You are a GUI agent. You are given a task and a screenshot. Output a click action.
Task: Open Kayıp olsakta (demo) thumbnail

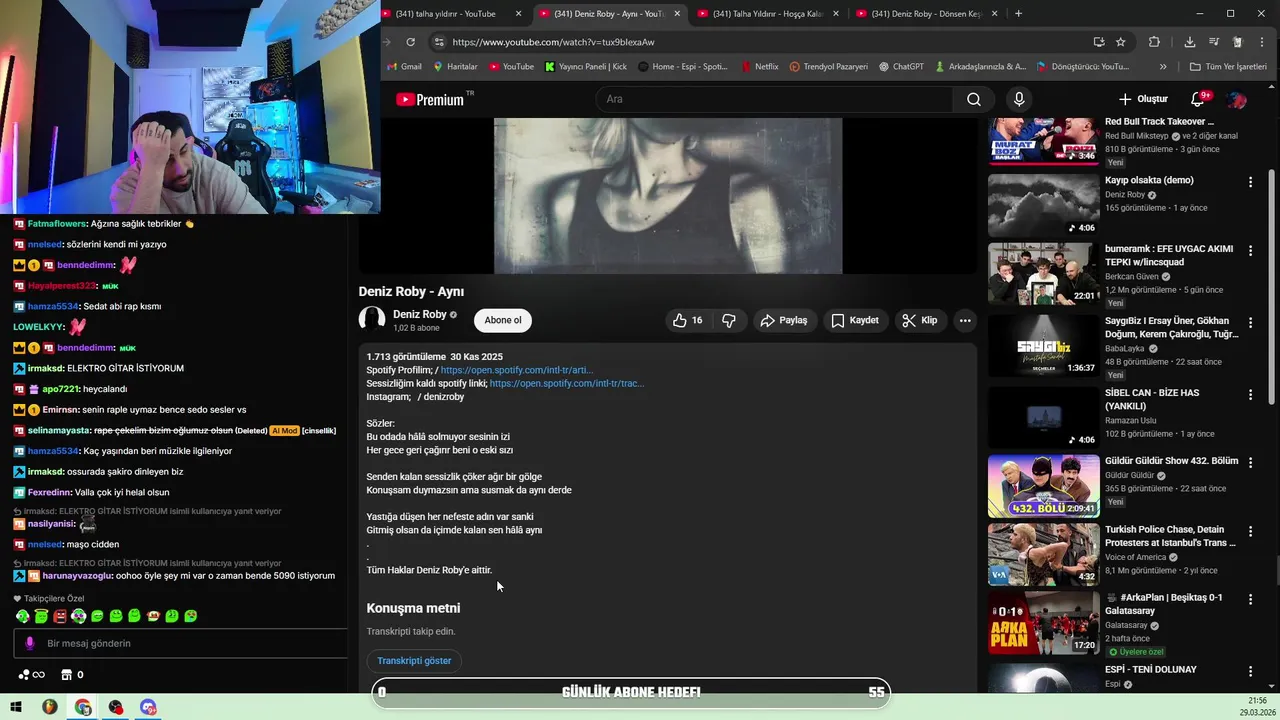click(x=1044, y=206)
